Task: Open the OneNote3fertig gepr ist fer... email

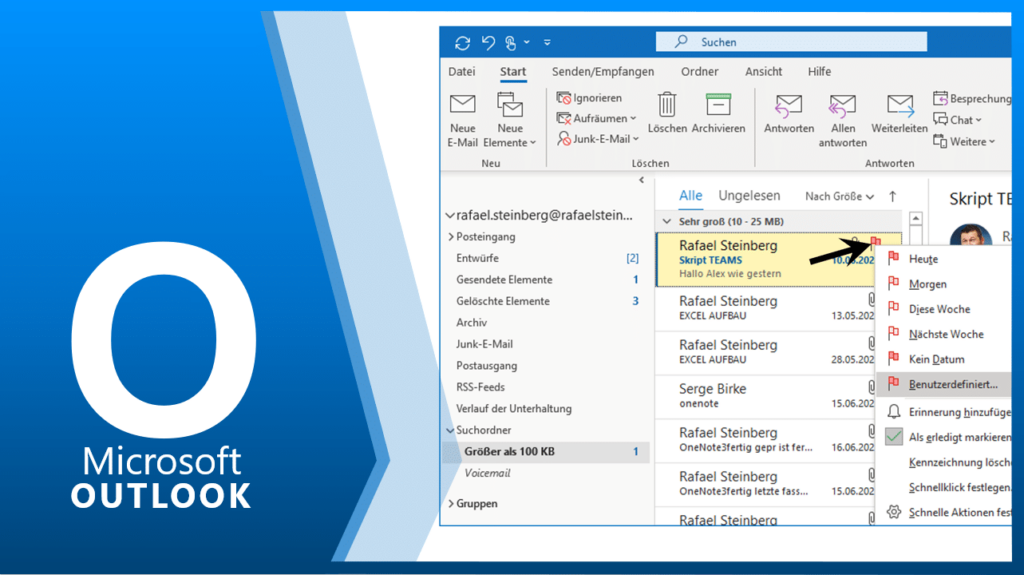Action: tap(765, 440)
